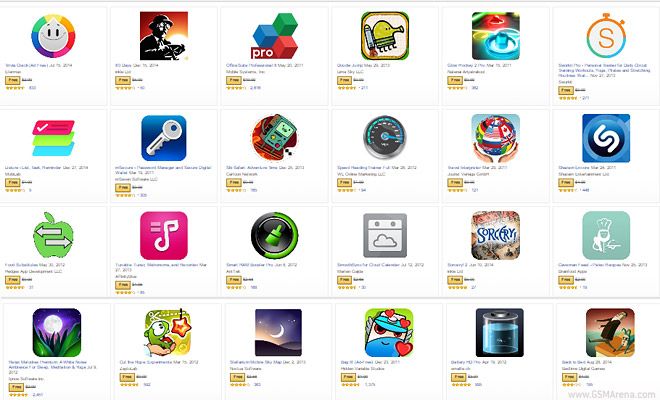
Task: Open the Doodle Jump app icon
Action: [385, 36]
